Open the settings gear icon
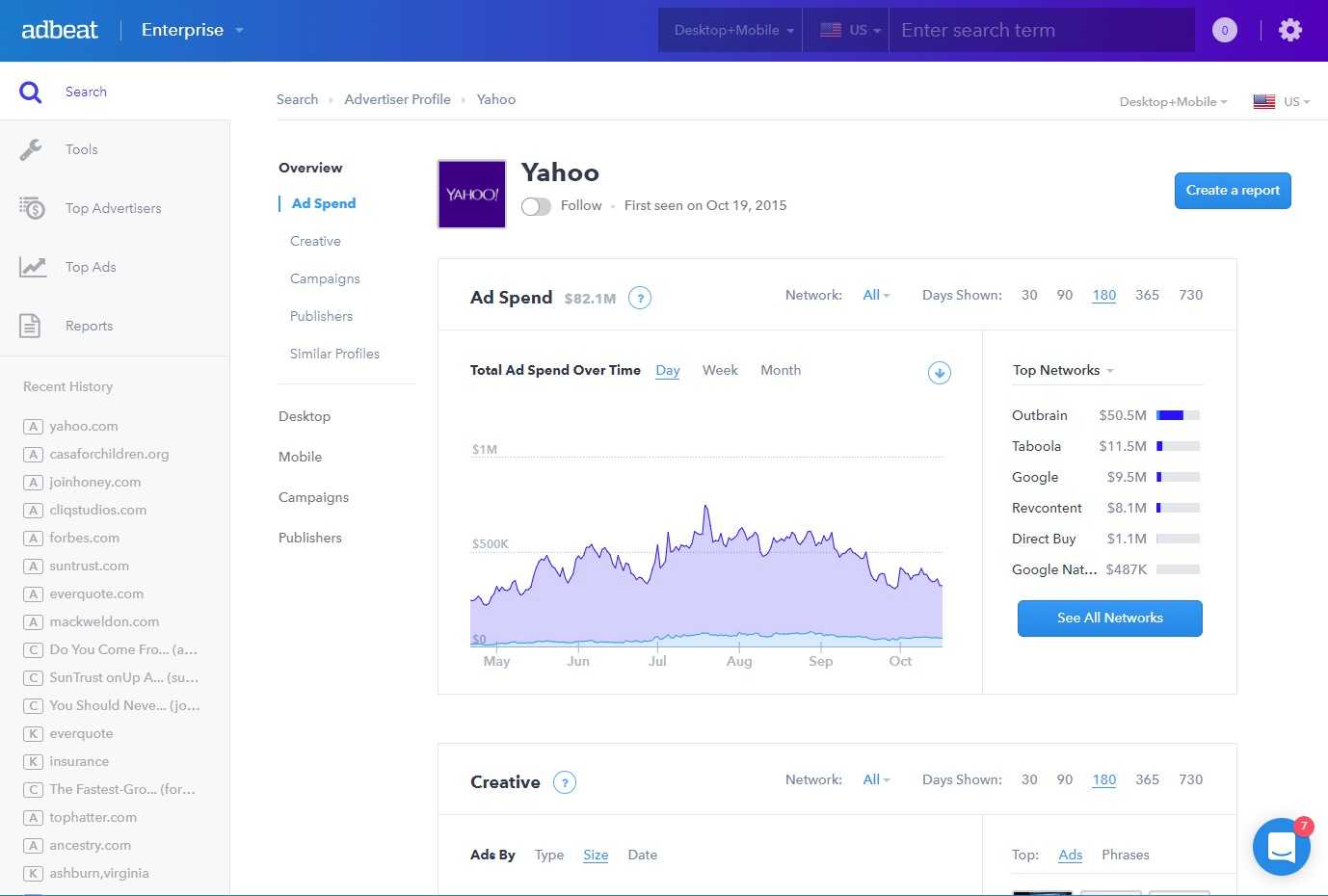This screenshot has width=1328, height=896. (x=1289, y=30)
